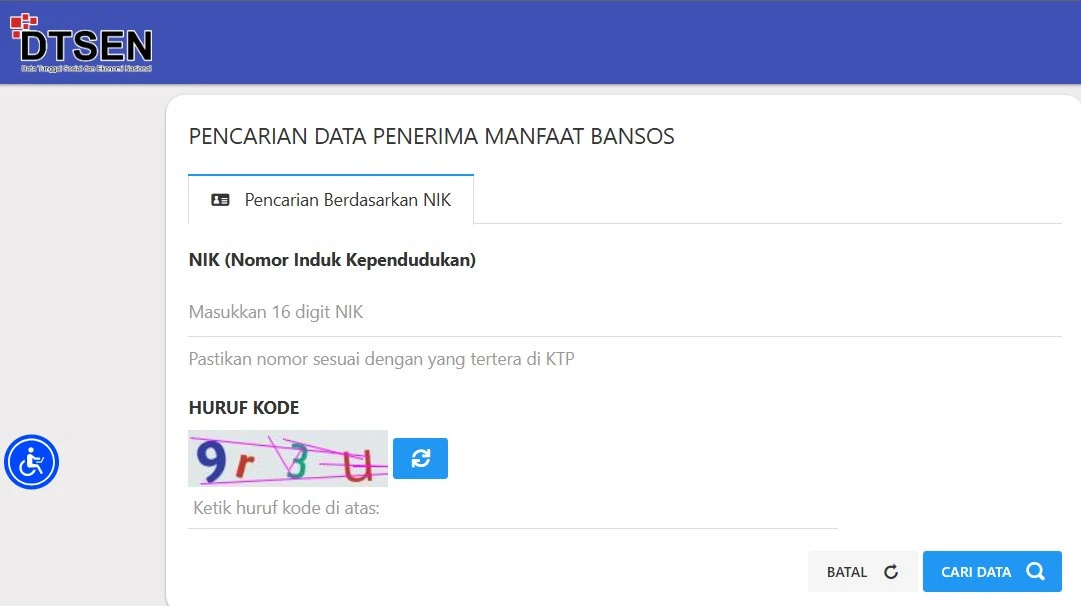The image size is (1081, 606).
Task: Click the captcha code text field
Action: click(513, 509)
